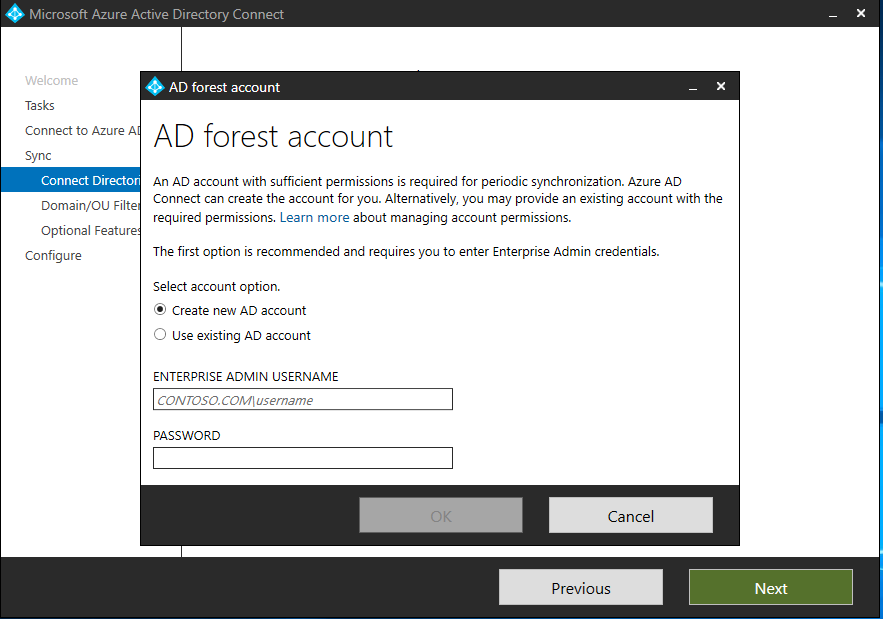The height and width of the screenshot is (619, 883).
Task: Click the OK button in dialog
Action: tap(441, 515)
